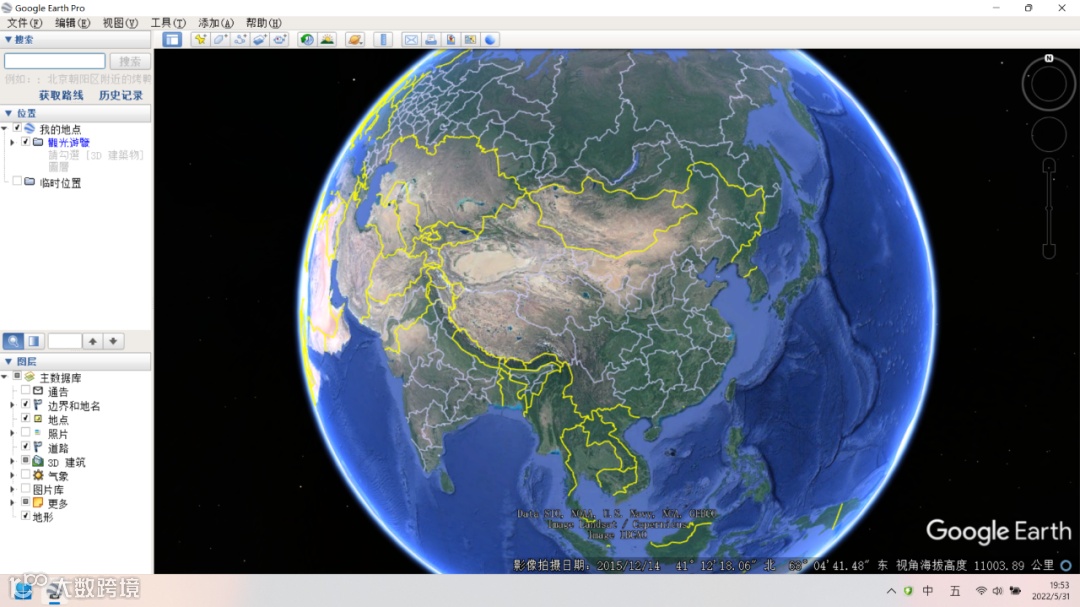Click the Save Image toolbar icon
Image resolution: width=1080 pixels, height=607 pixels.
[x=451, y=40]
